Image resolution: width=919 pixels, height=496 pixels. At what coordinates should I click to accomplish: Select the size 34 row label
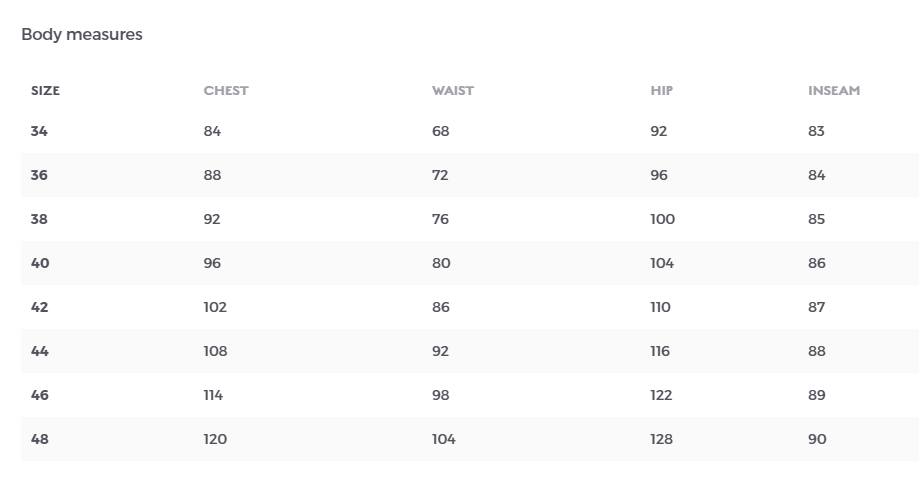point(39,131)
